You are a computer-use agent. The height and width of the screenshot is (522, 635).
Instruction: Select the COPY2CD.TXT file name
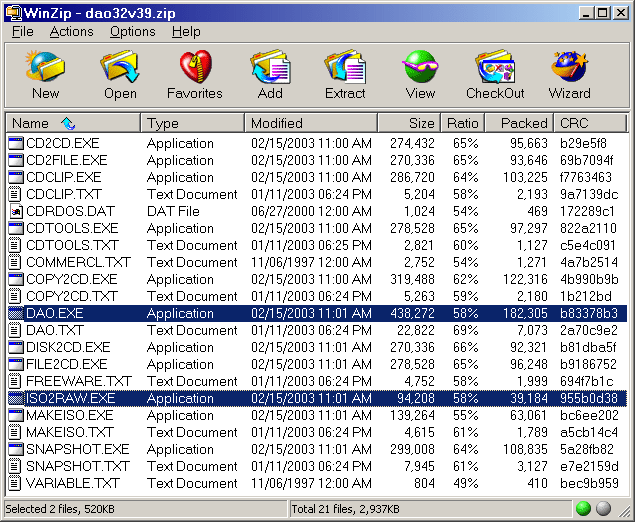coord(72,296)
